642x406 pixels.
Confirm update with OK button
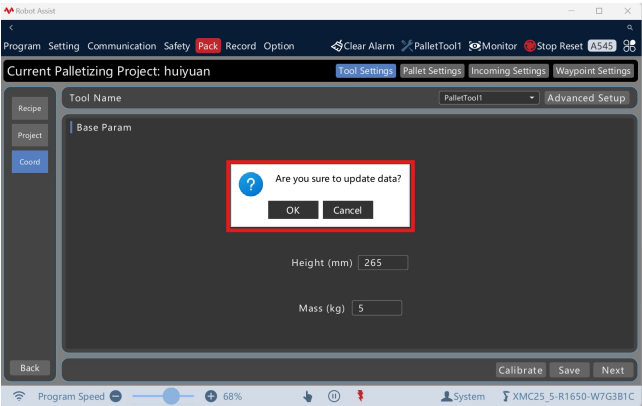point(293,210)
